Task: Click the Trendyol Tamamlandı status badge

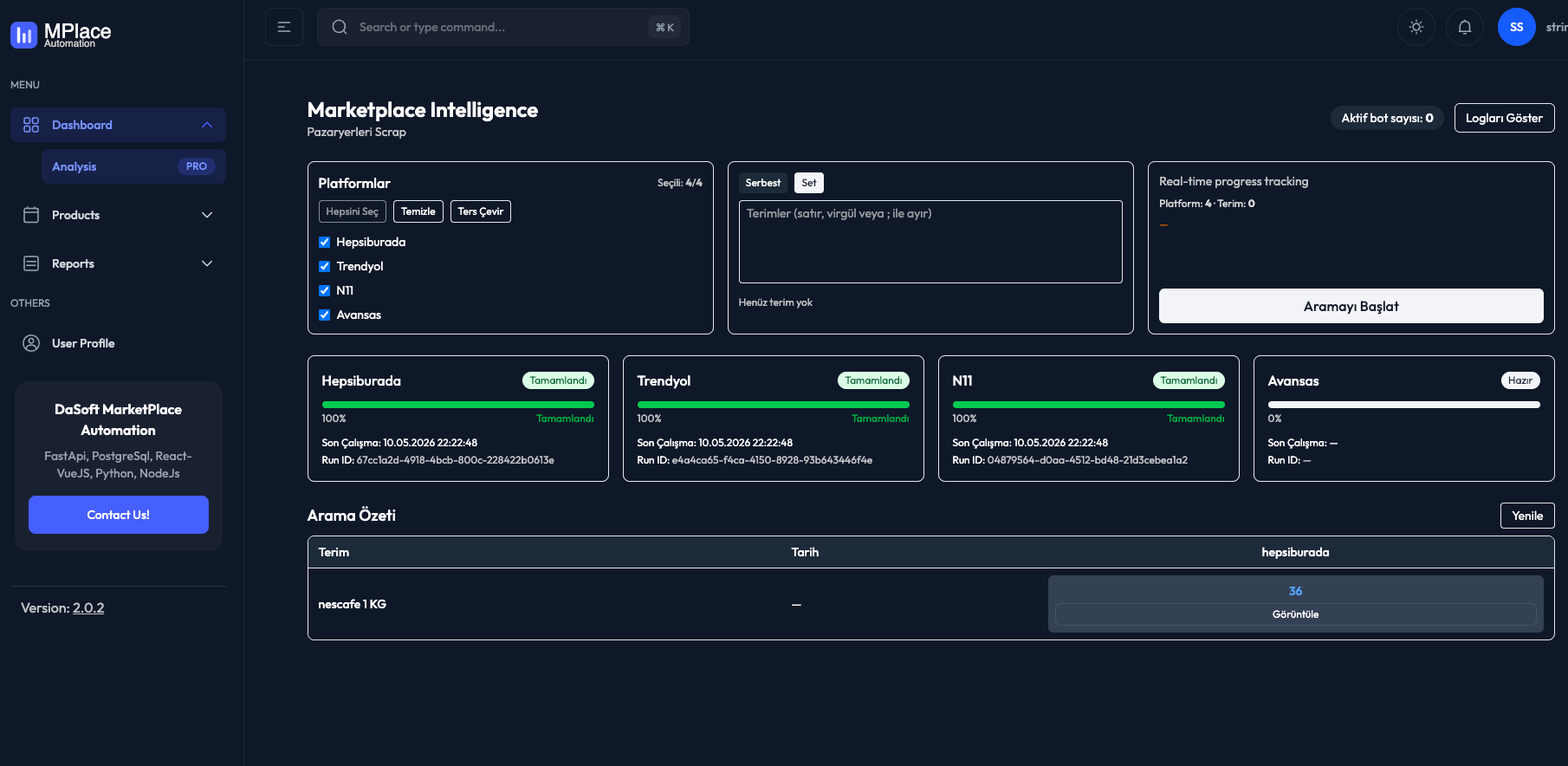Action: coord(873,380)
